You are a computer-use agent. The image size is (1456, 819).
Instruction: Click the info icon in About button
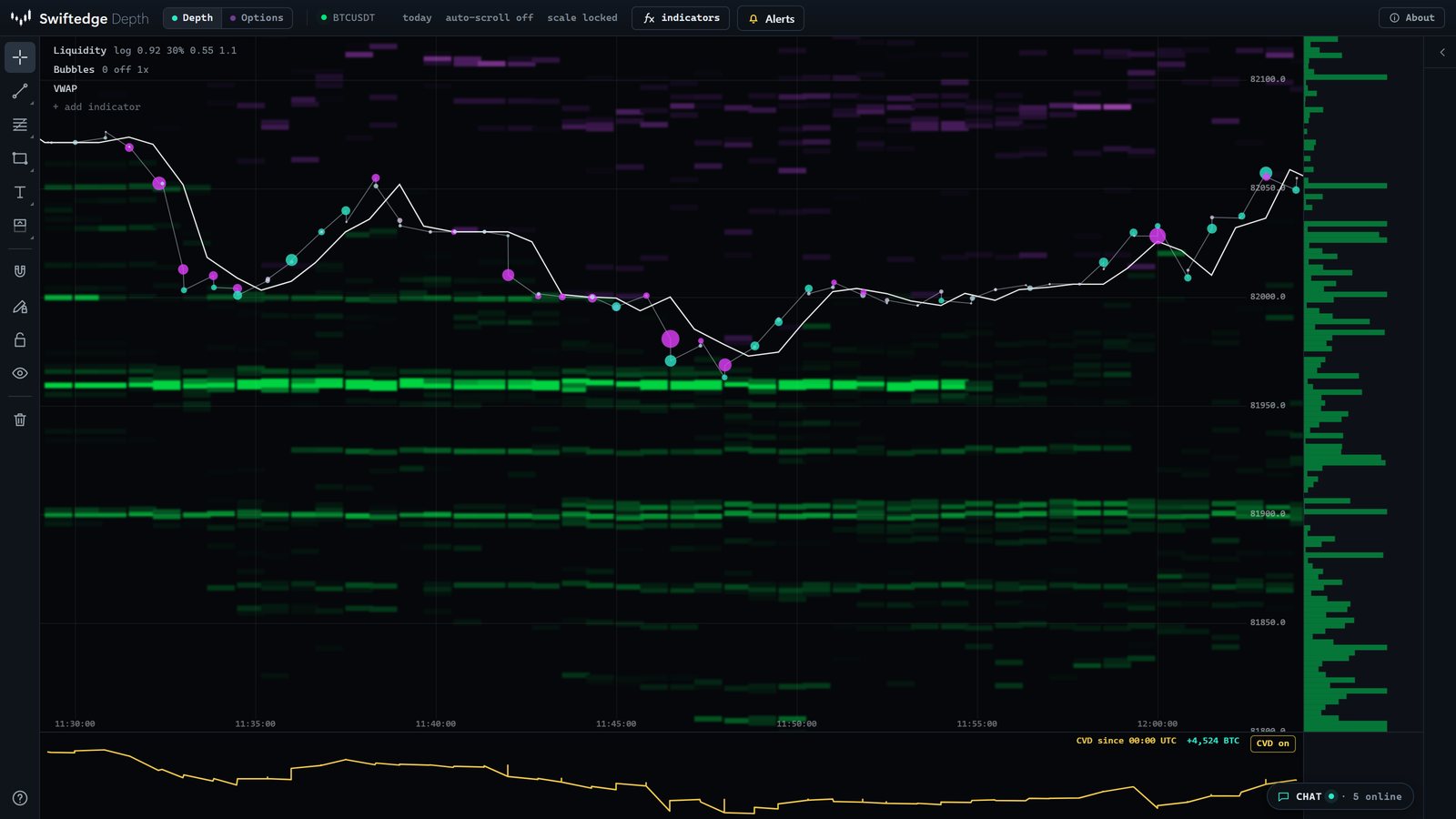pos(1394,18)
